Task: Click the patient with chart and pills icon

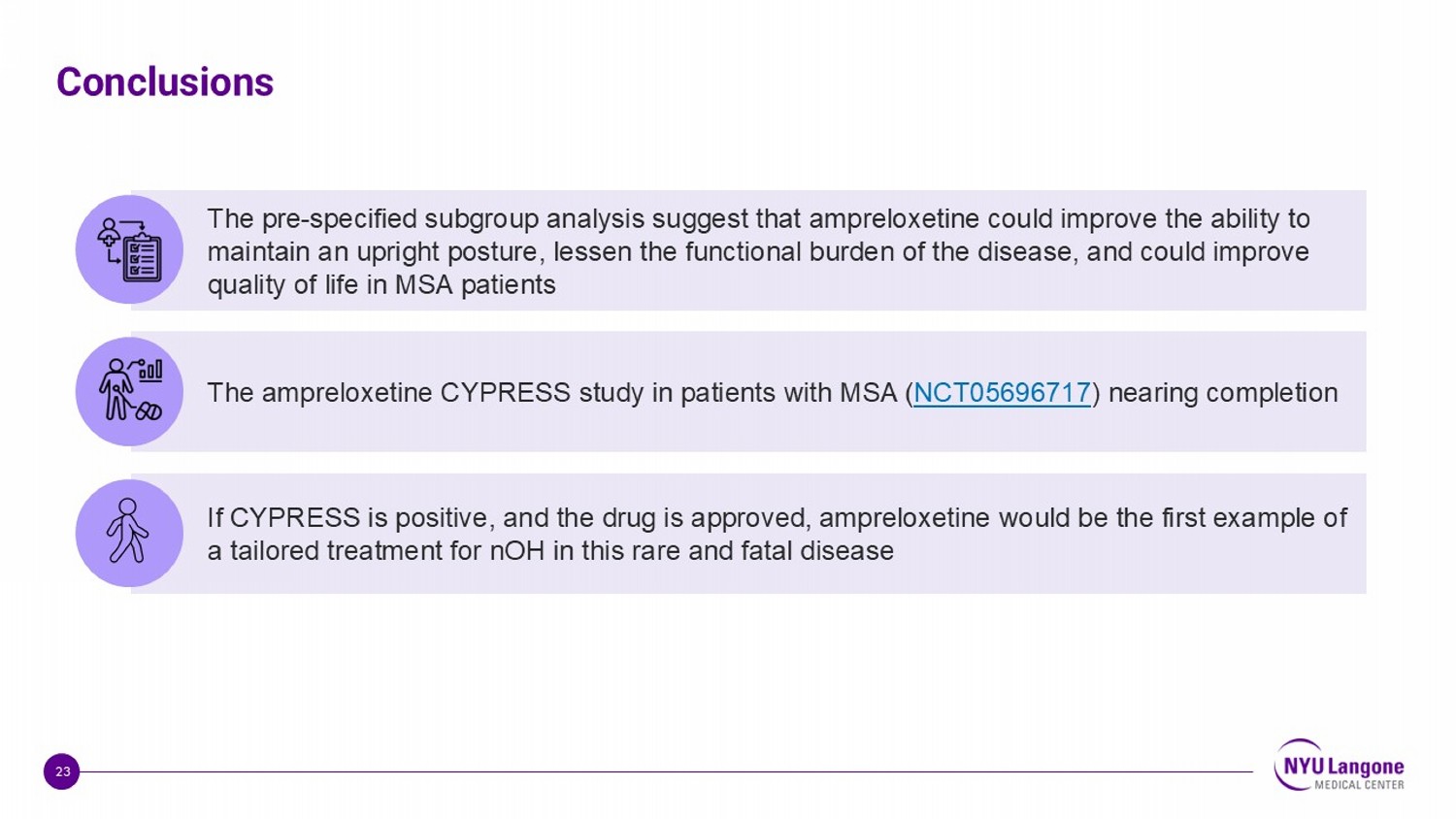Action: tap(129, 391)
